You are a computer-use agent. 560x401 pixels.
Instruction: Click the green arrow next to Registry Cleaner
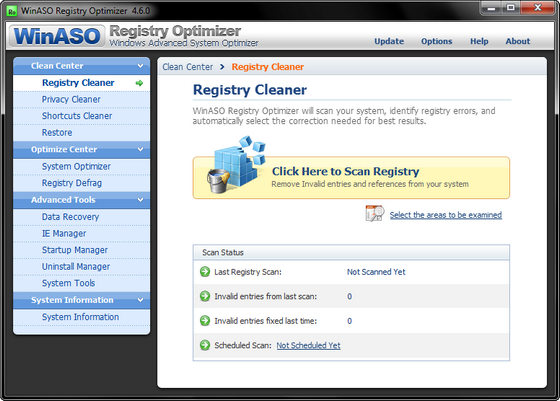click(139, 83)
